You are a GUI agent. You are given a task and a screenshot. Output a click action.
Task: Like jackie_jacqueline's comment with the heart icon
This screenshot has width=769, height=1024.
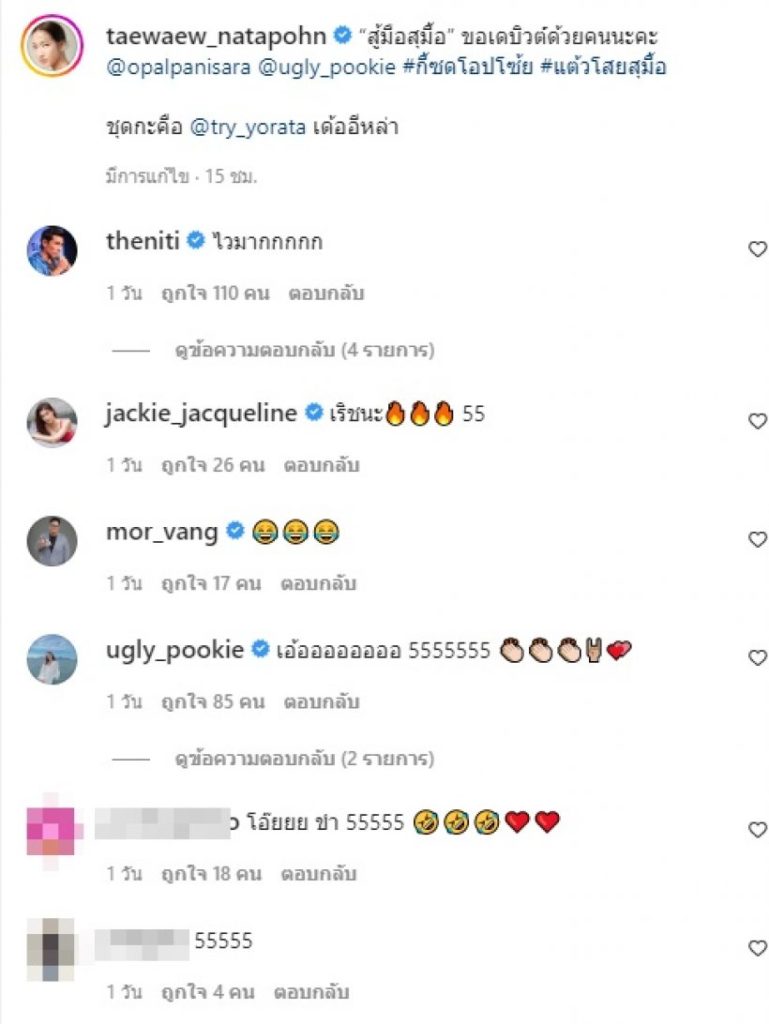[757, 421]
